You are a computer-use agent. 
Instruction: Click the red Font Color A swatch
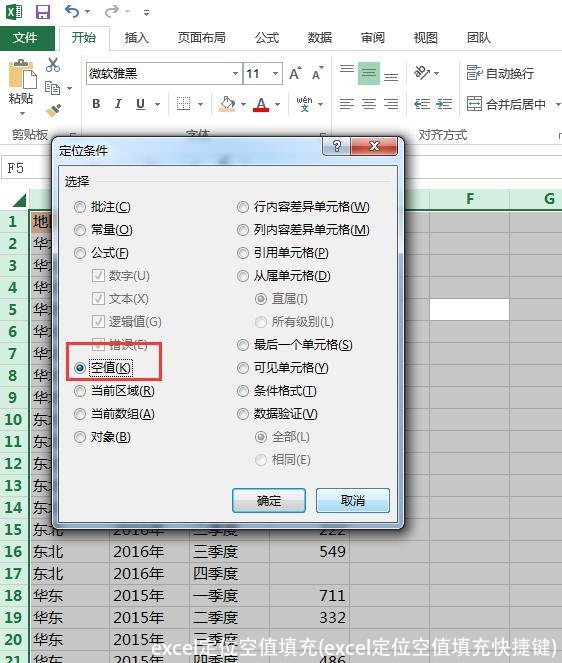point(261,104)
